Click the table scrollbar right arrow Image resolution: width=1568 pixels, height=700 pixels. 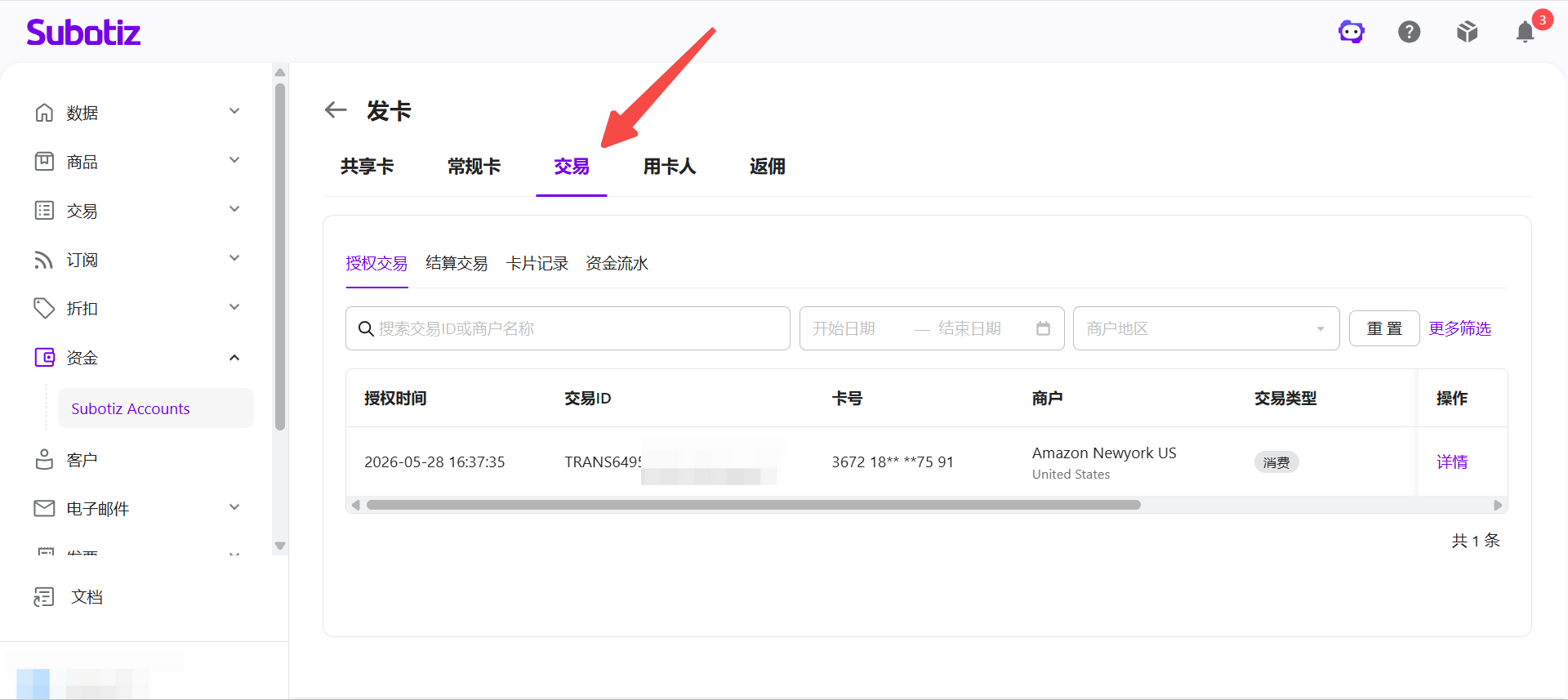click(1498, 505)
